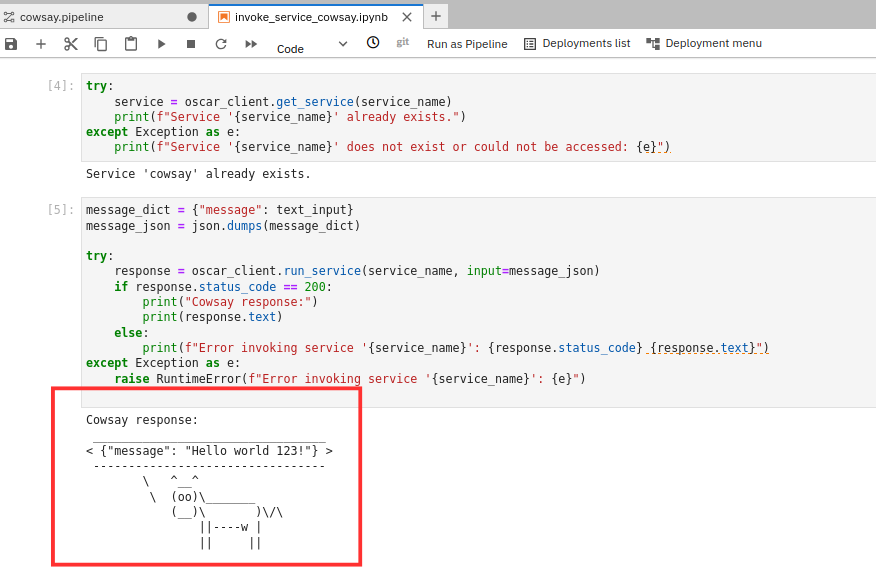Click the git toolbar button

(x=402, y=43)
